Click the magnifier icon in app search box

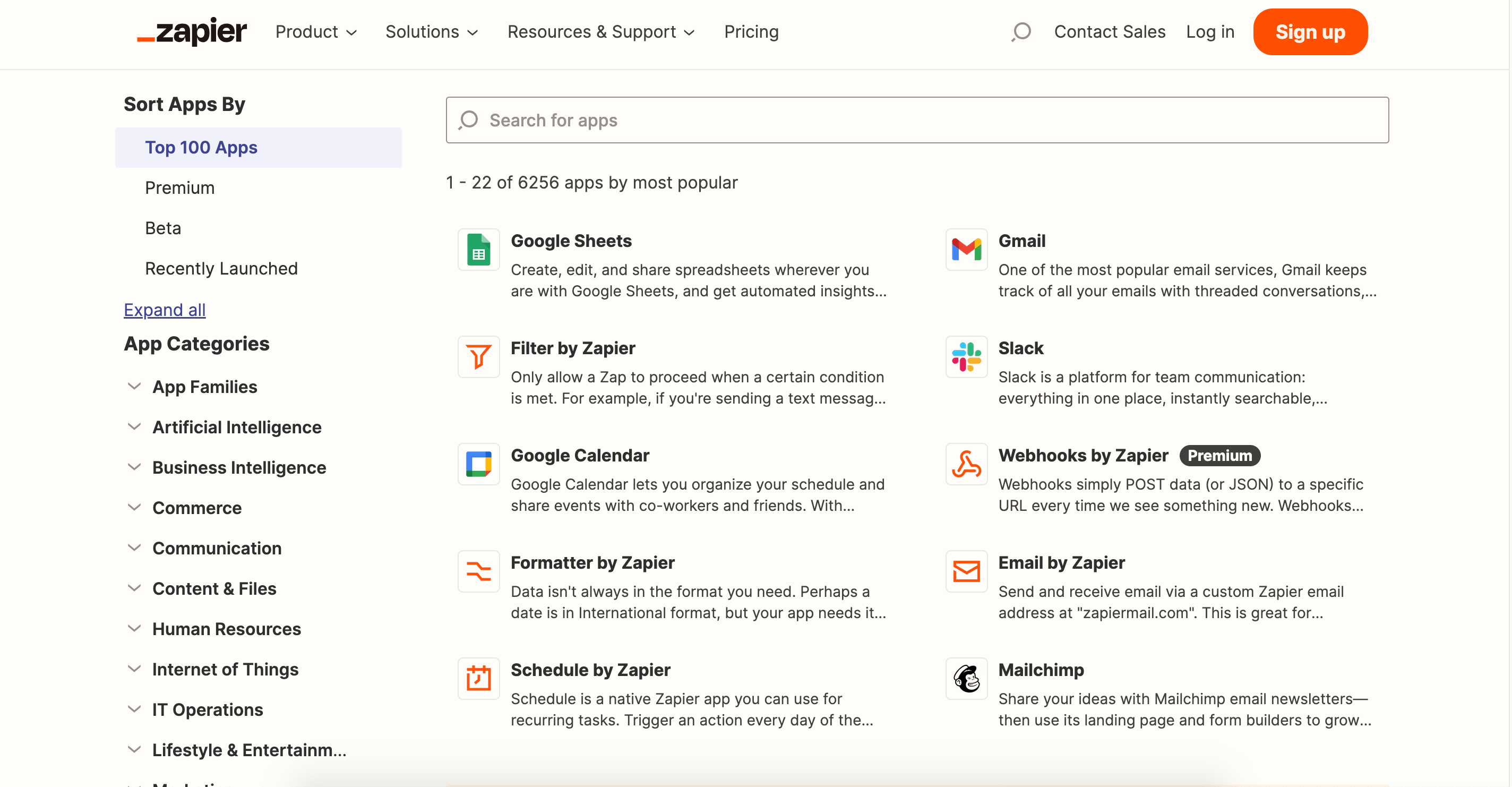point(468,120)
